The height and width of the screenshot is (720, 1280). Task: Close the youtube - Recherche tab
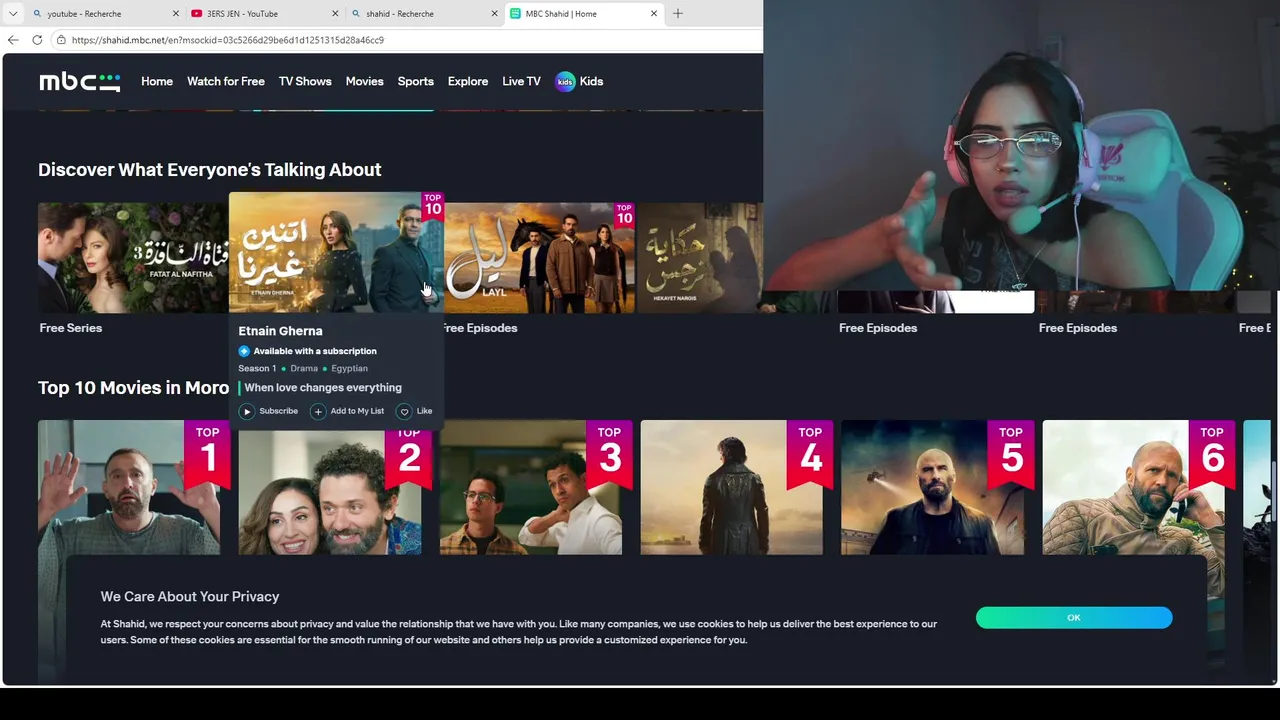tap(176, 14)
